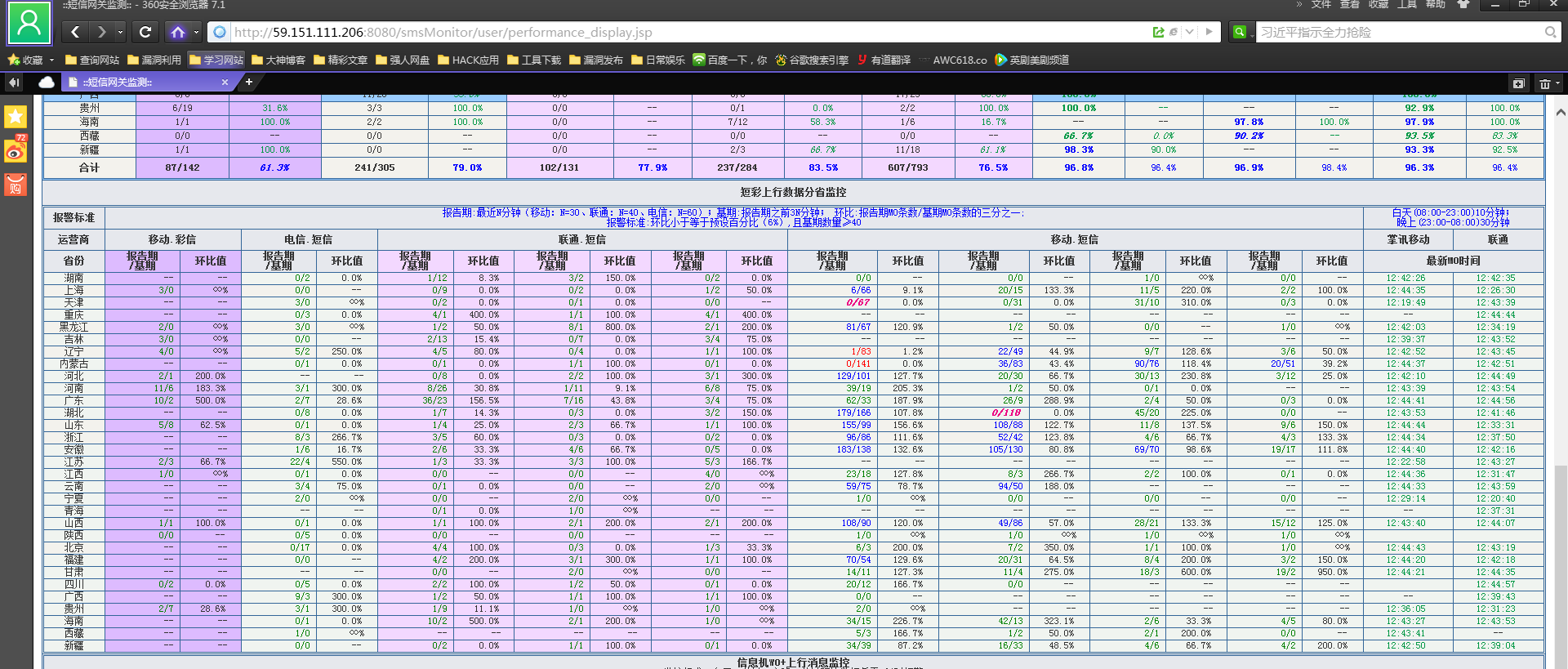1568x669 pixels.
Task: Open the 帮助 menu
Action: (1436, 5)
